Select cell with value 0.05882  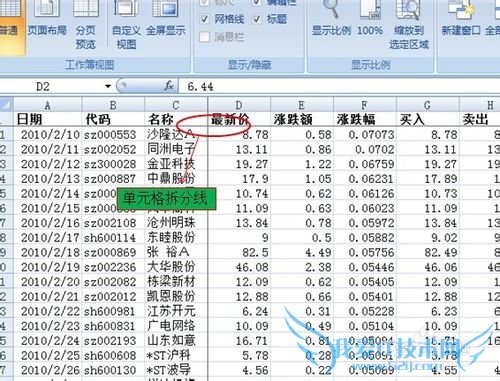(365, 237)
